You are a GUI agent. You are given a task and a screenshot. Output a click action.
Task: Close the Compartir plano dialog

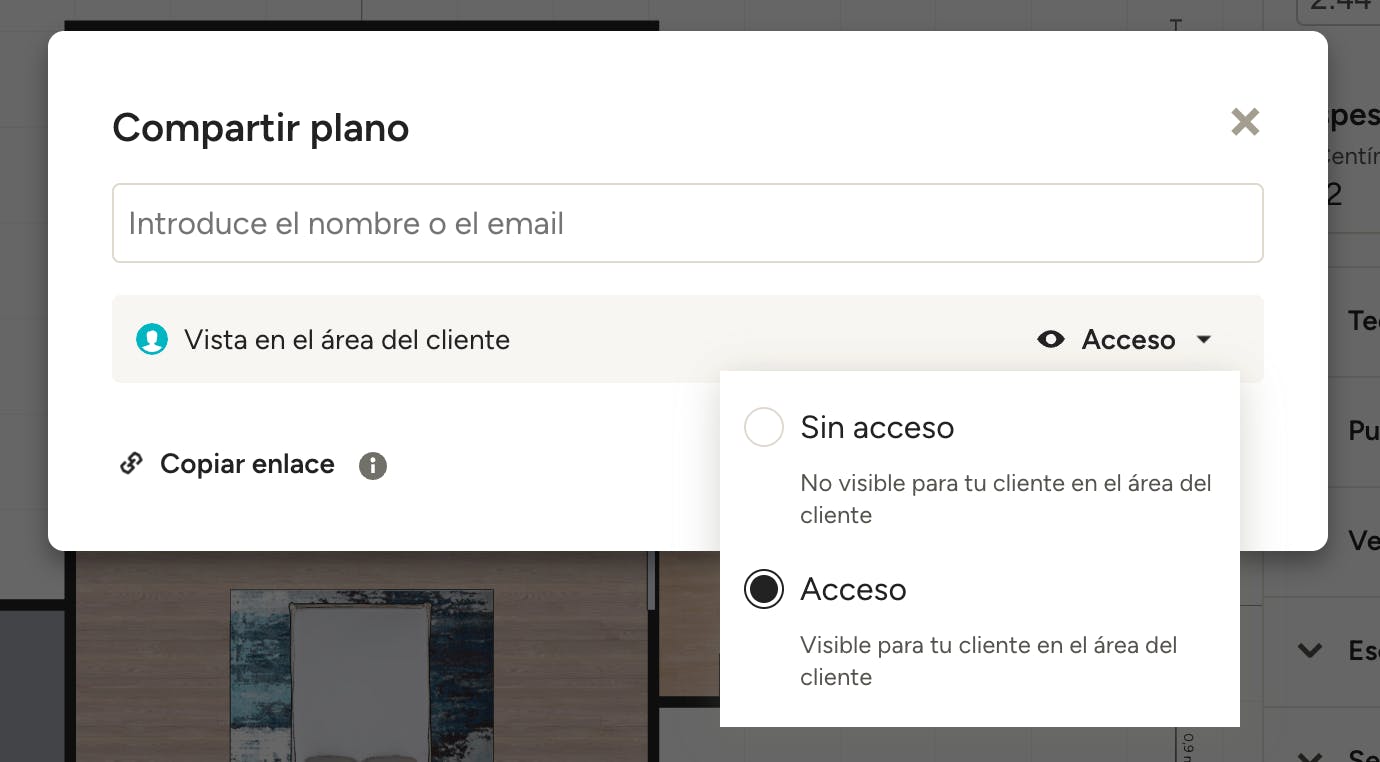[x=1245, y=122]
